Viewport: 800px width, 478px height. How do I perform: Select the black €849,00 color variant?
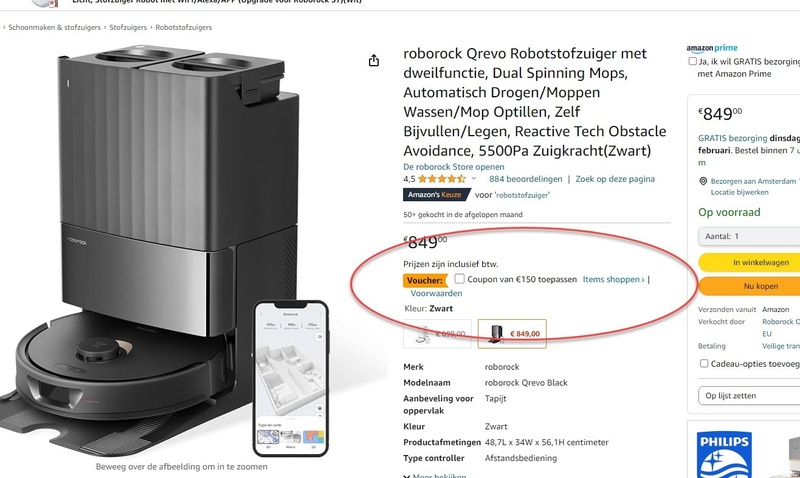coord(512,334)
